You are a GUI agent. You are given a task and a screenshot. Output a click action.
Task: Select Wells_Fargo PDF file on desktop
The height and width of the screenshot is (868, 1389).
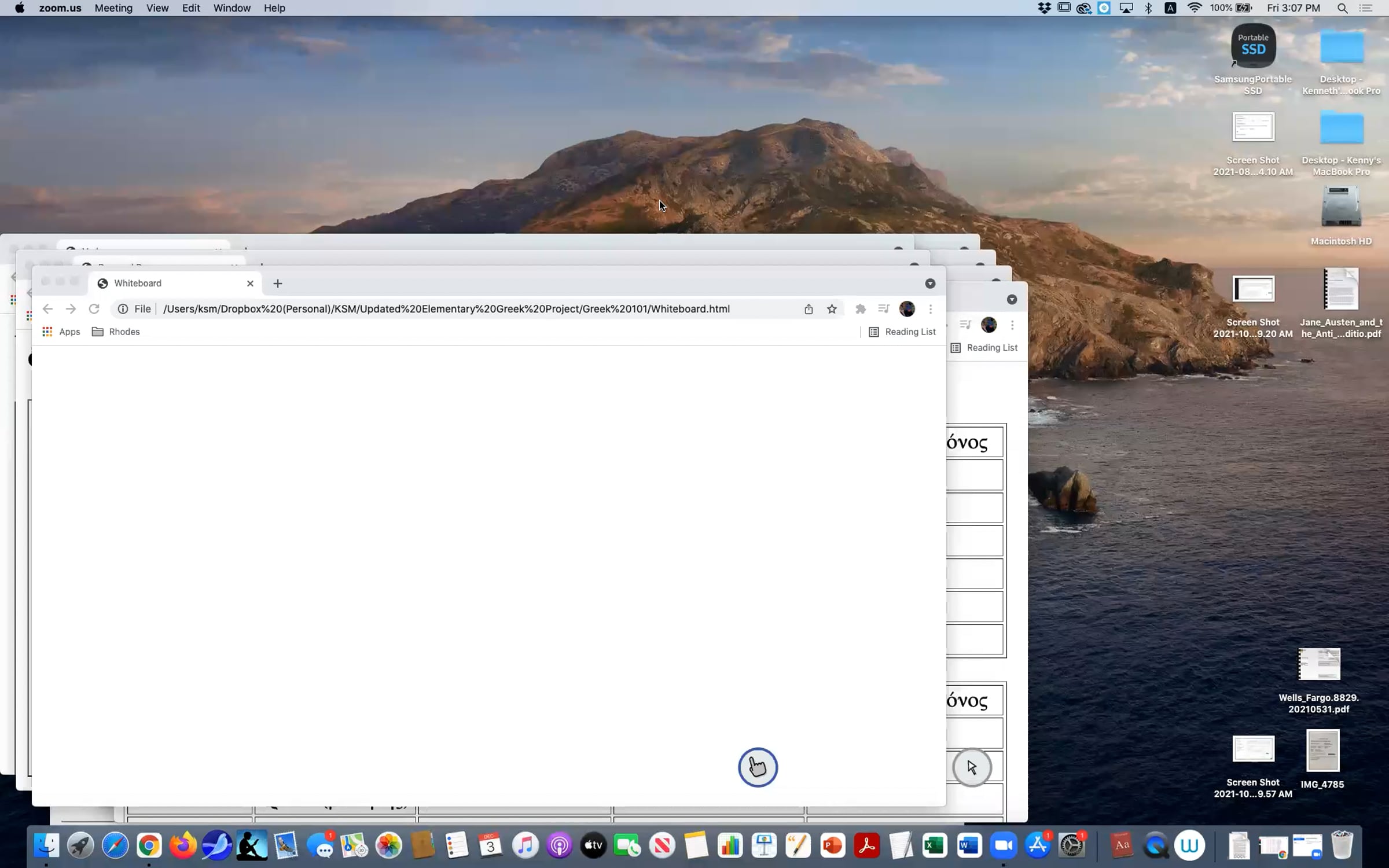pos(1319,681)
